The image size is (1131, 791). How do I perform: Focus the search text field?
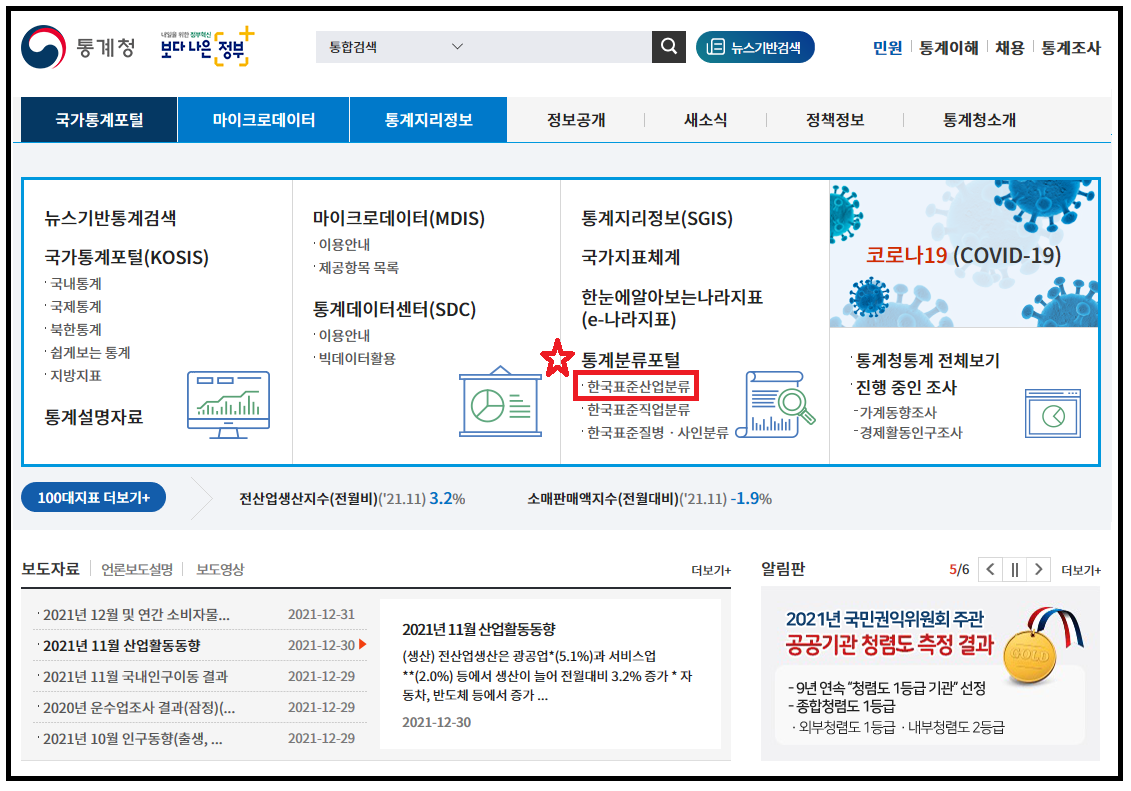563,47
